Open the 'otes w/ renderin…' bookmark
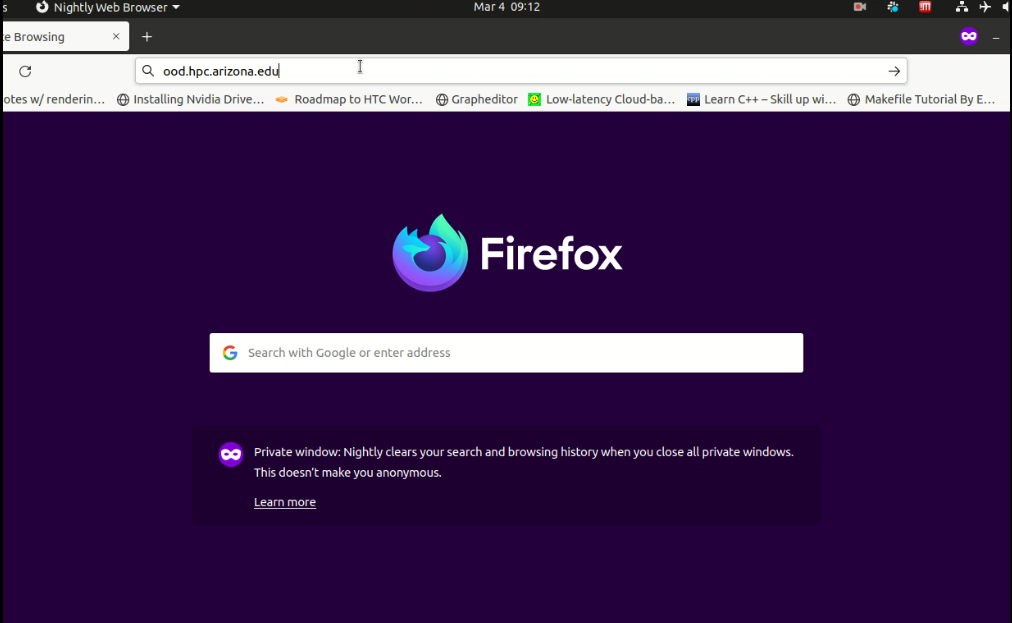Viewport: 1012px width, 623px height. (x=54, y=99)
